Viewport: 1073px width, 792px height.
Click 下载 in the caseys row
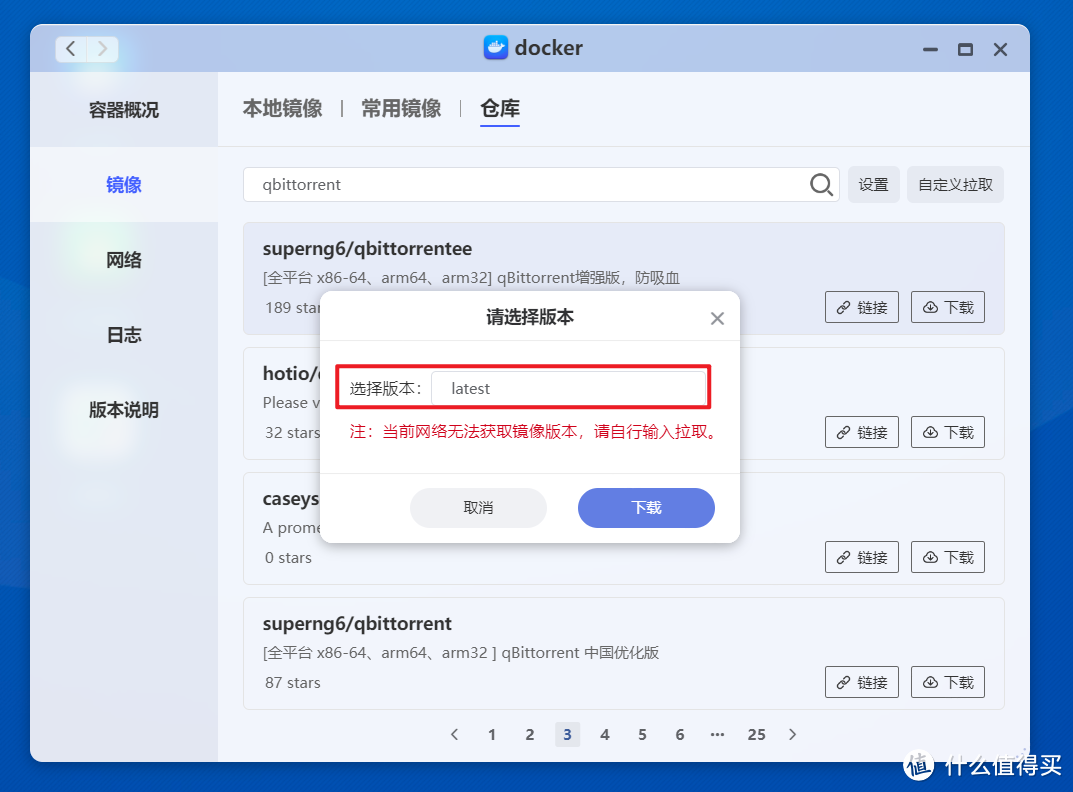coord(947,557)
